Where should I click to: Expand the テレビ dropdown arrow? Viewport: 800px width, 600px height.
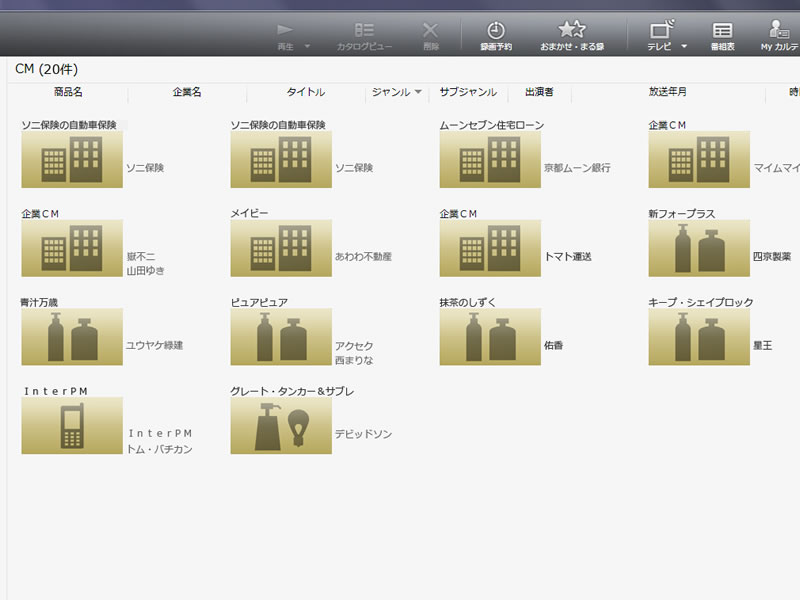(x=684, y=46)
